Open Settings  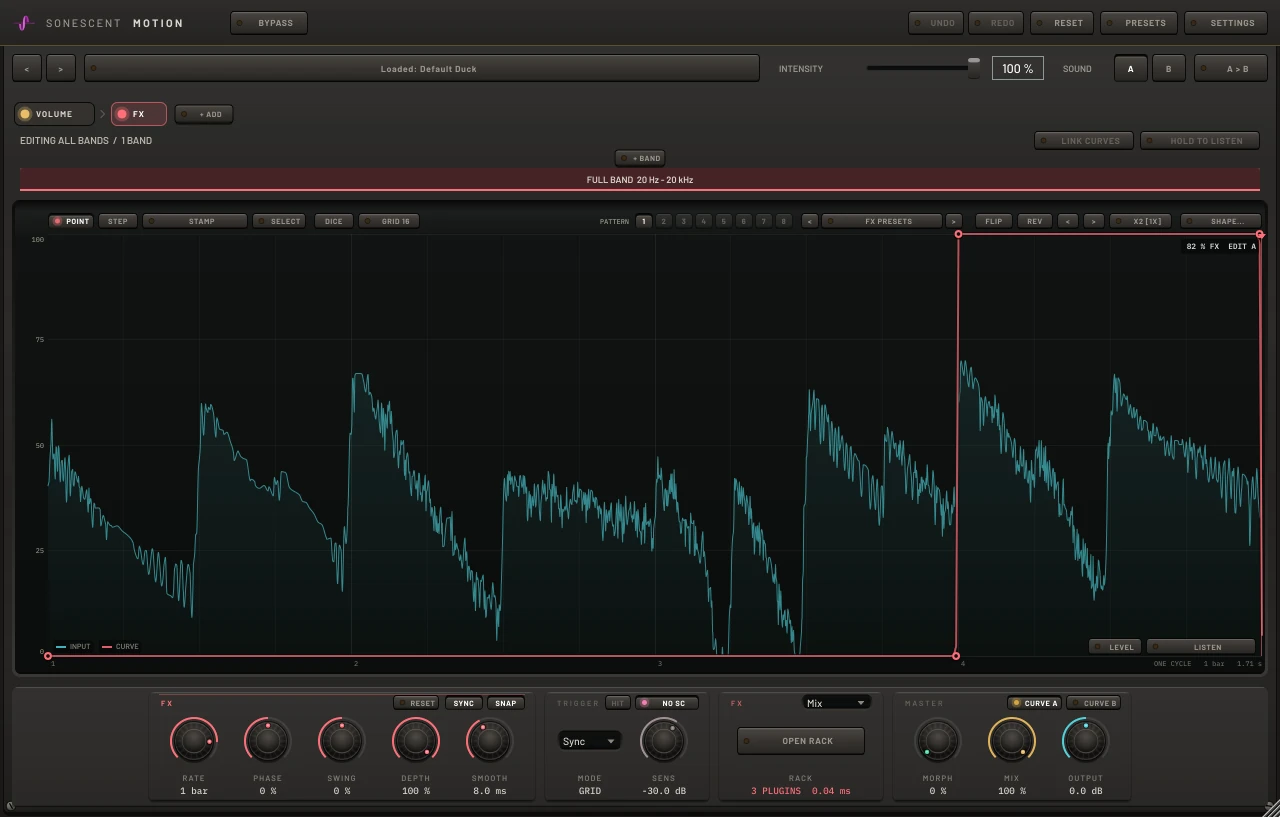coord(1225,23)
